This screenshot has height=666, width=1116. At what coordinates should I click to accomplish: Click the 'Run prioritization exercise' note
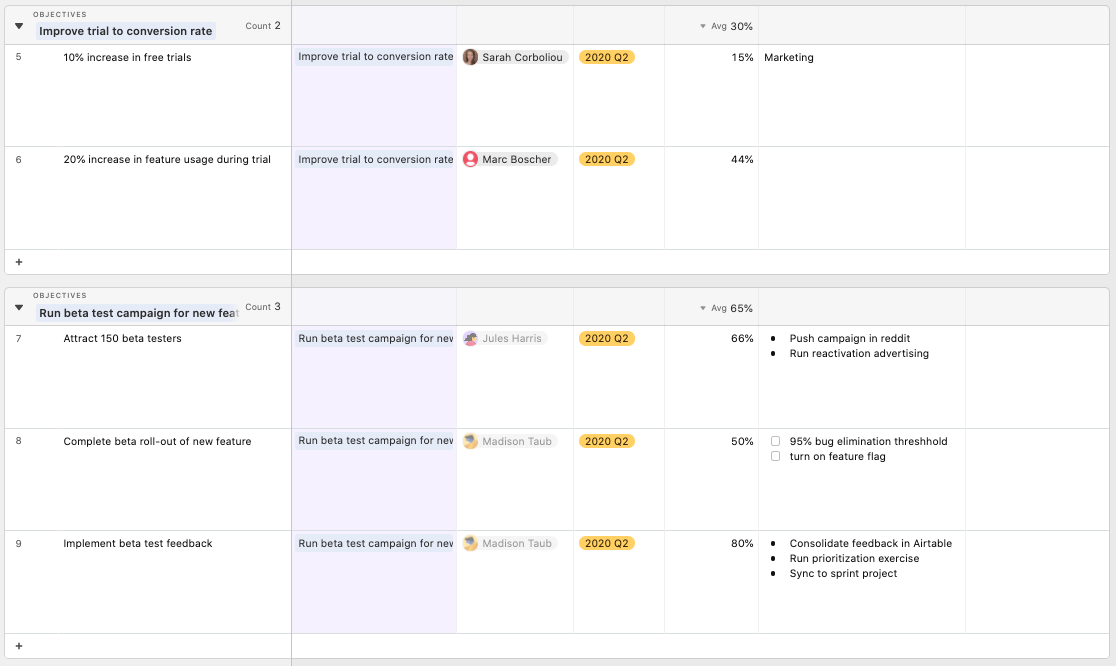pos(854,559)
